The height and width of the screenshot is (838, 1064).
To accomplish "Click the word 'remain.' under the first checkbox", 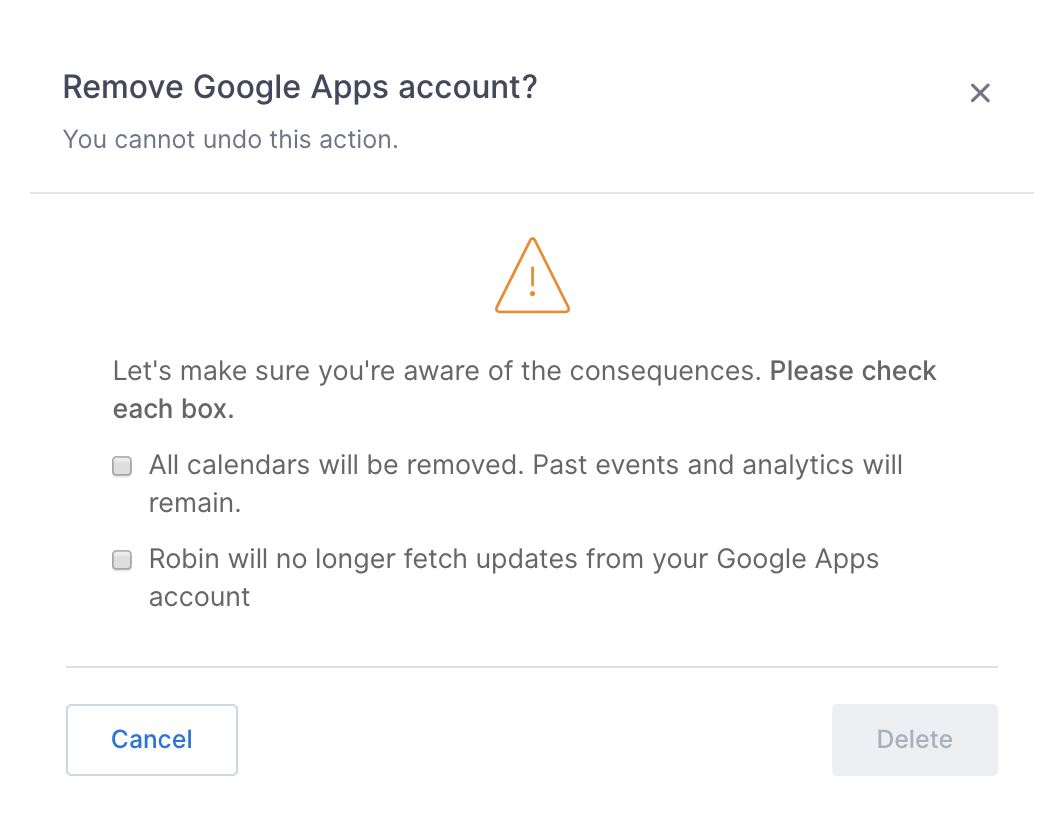I will [195, 503].
